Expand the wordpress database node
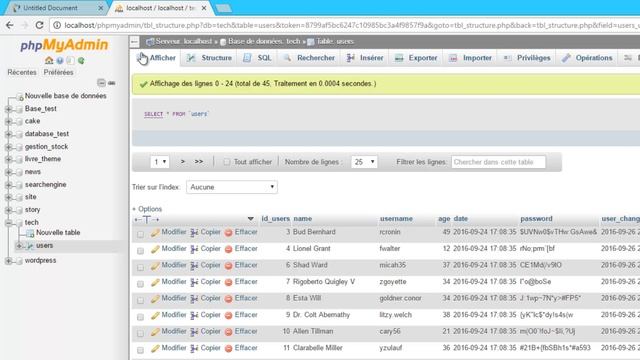Image resolution: width=640 pixels, height=360 pixels. (8, 261)
